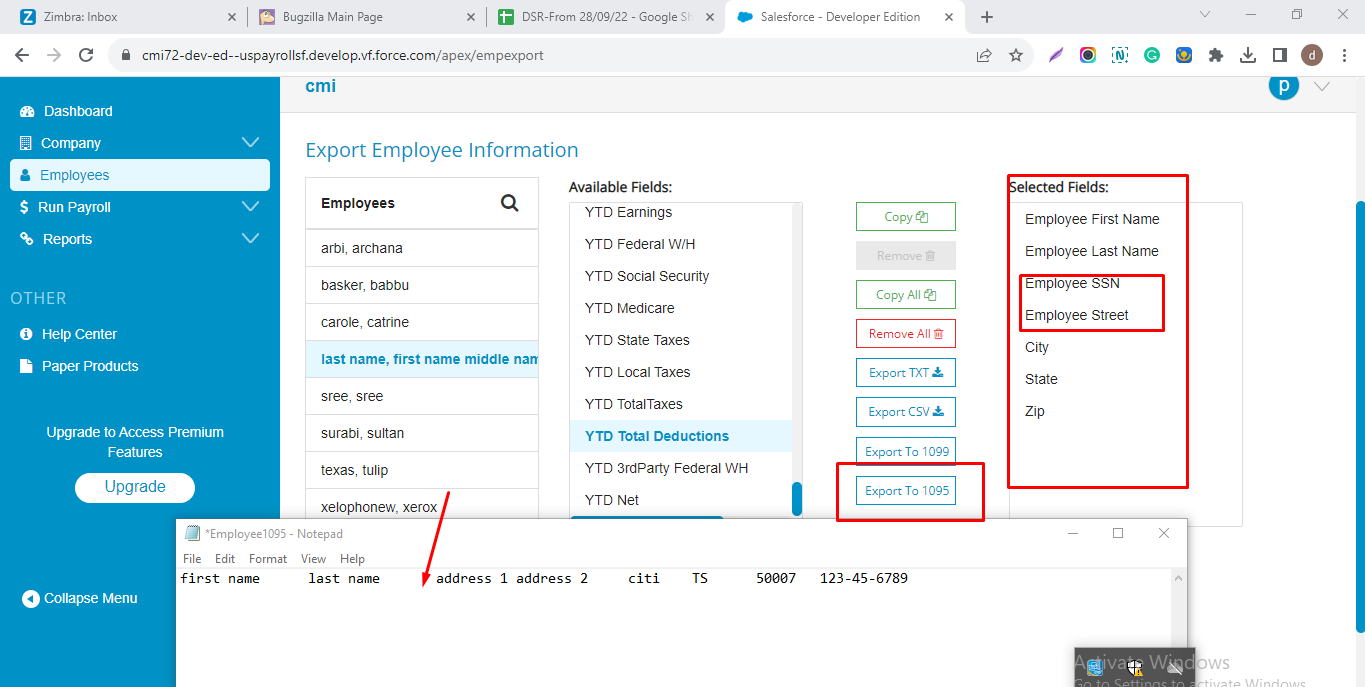This screenshot has width=1365, height=687.
Task: Select YTD Medicare in Available Fields
Action: click(x=629, y=308)
